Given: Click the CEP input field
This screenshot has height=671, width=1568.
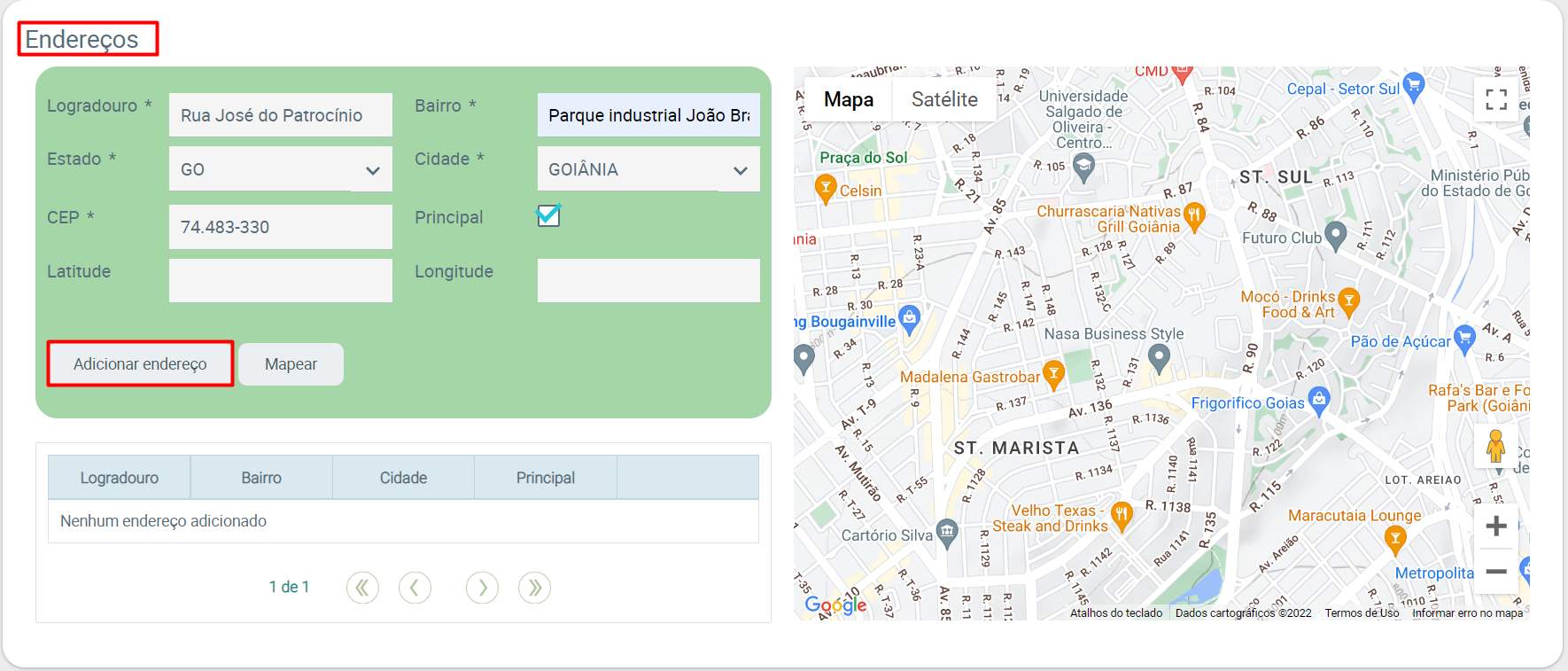Looking at the screenshot, I should (281, 227).
